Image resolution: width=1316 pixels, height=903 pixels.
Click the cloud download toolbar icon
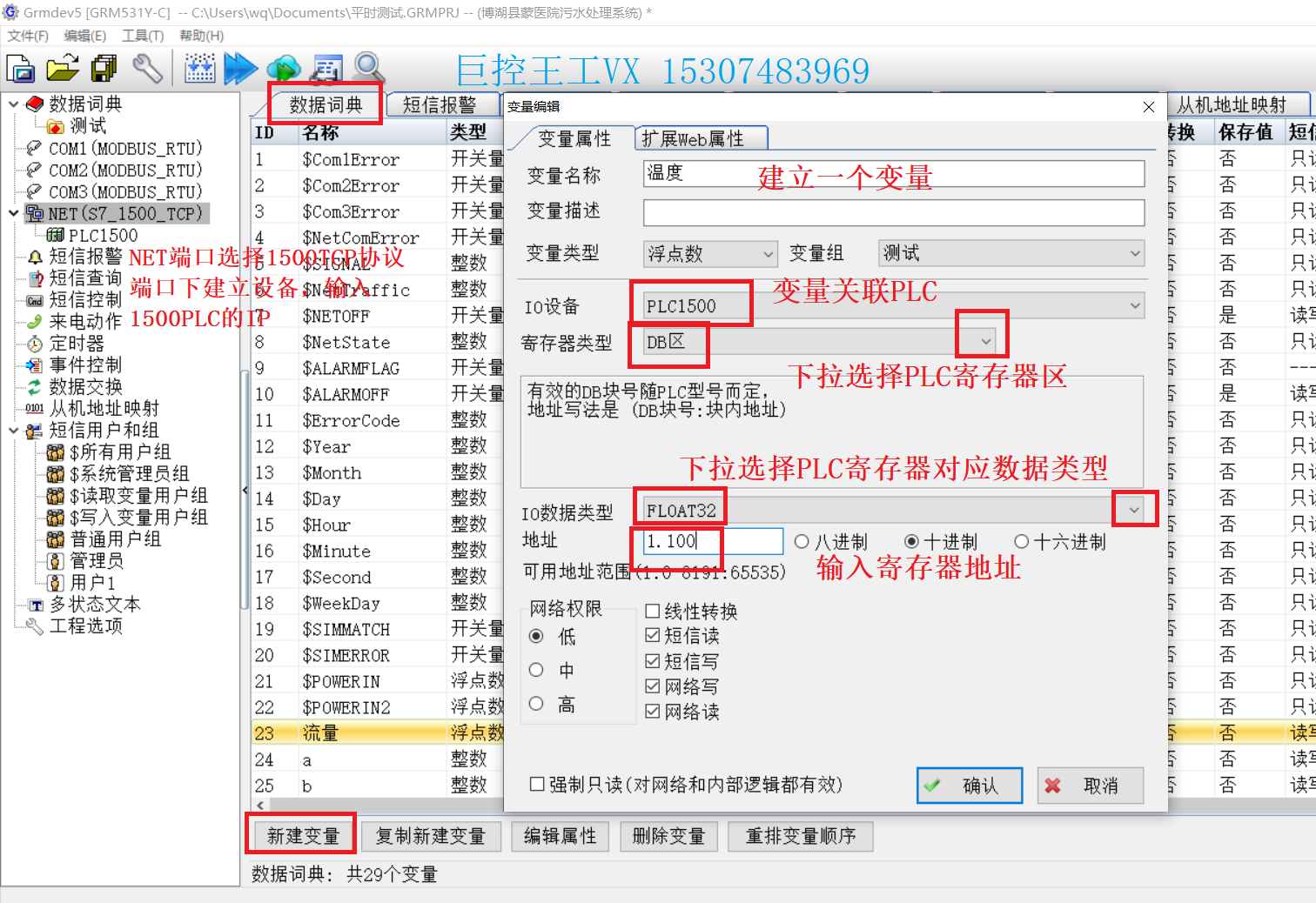pos(283,69)
